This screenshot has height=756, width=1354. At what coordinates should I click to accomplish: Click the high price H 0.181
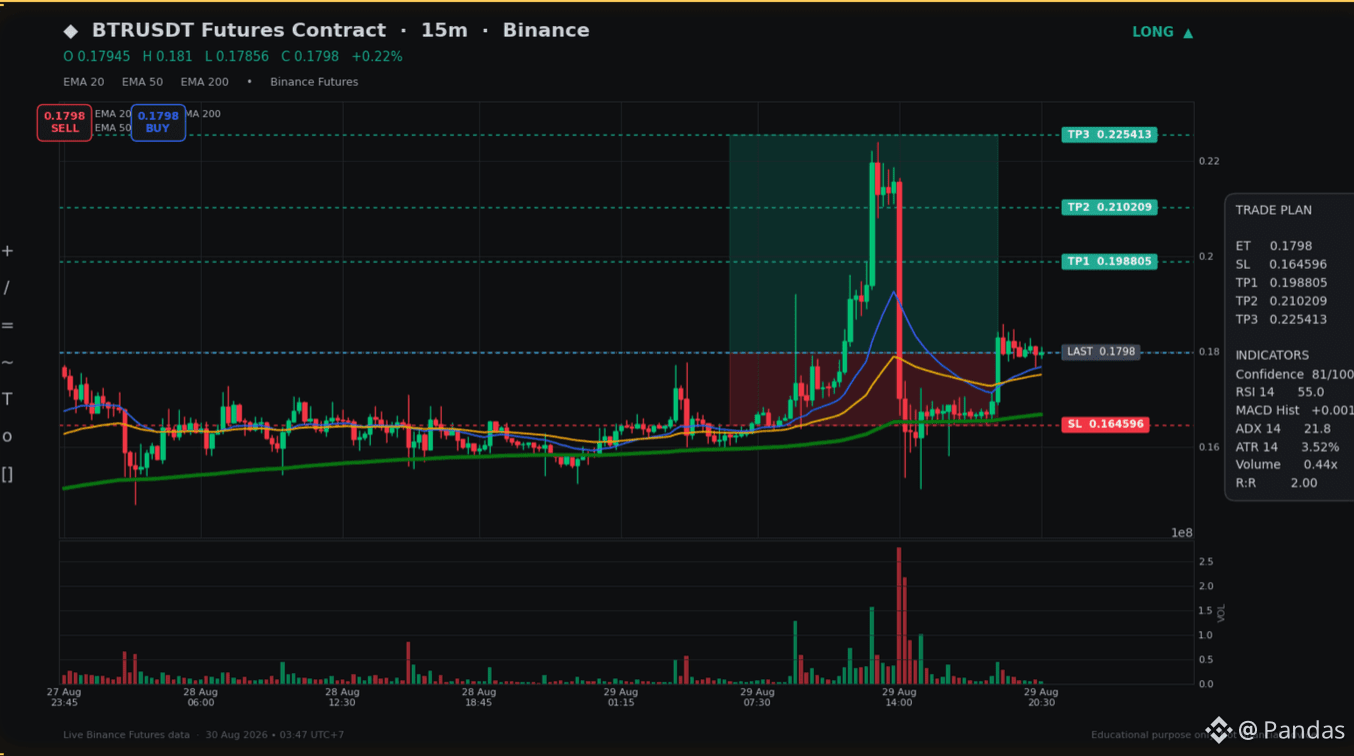click(x=167, y=57)
